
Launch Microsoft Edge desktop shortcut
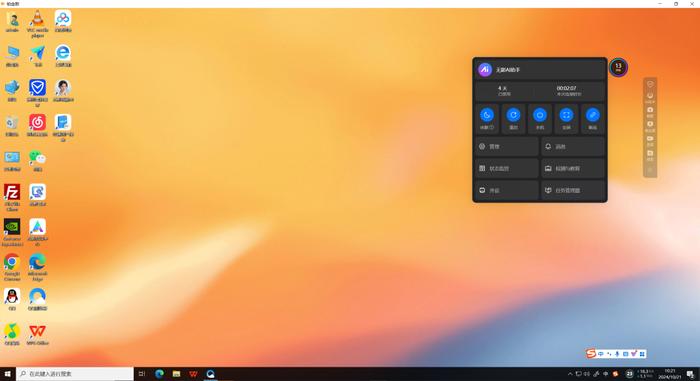point(38,267)
